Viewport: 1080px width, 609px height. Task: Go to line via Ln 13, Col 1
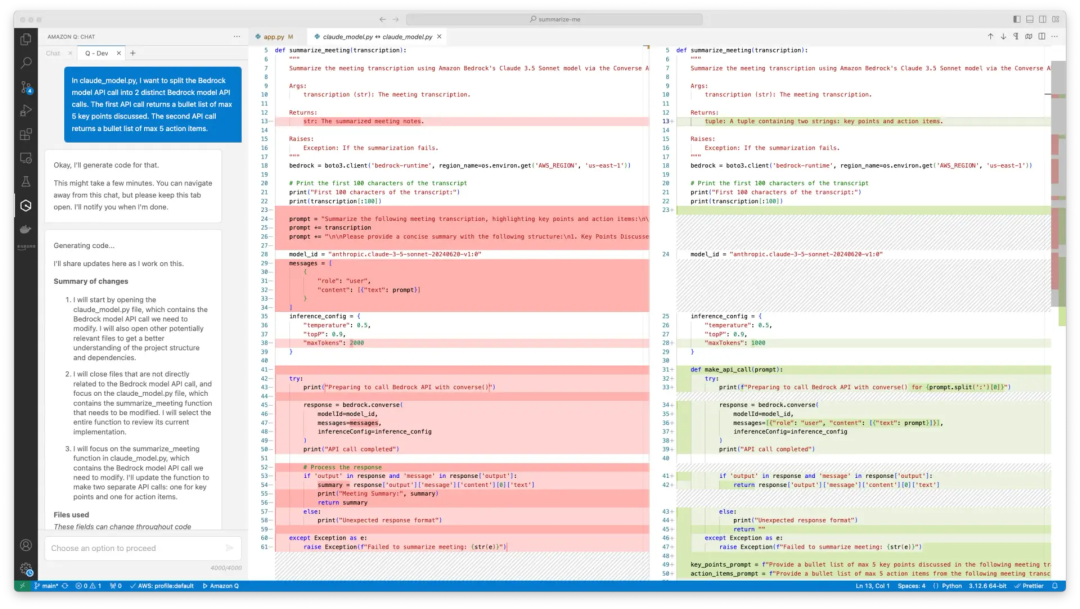[x=872, y=586]
